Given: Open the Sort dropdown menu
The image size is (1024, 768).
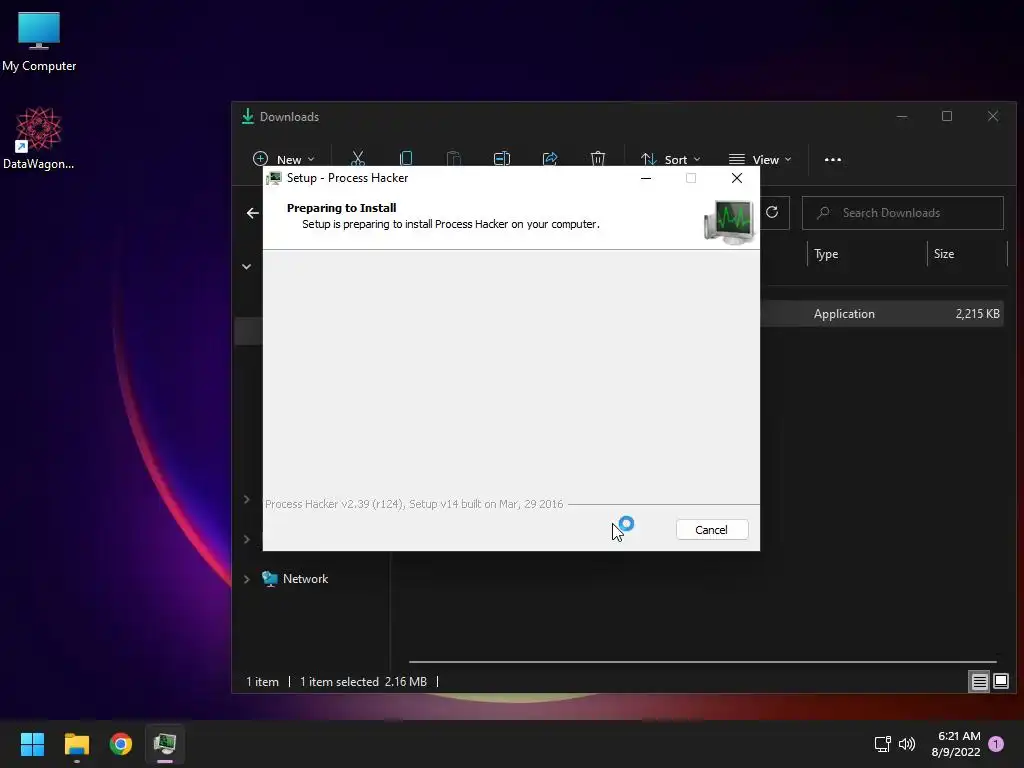Looking at the screenshot, I should click(671, 159).
